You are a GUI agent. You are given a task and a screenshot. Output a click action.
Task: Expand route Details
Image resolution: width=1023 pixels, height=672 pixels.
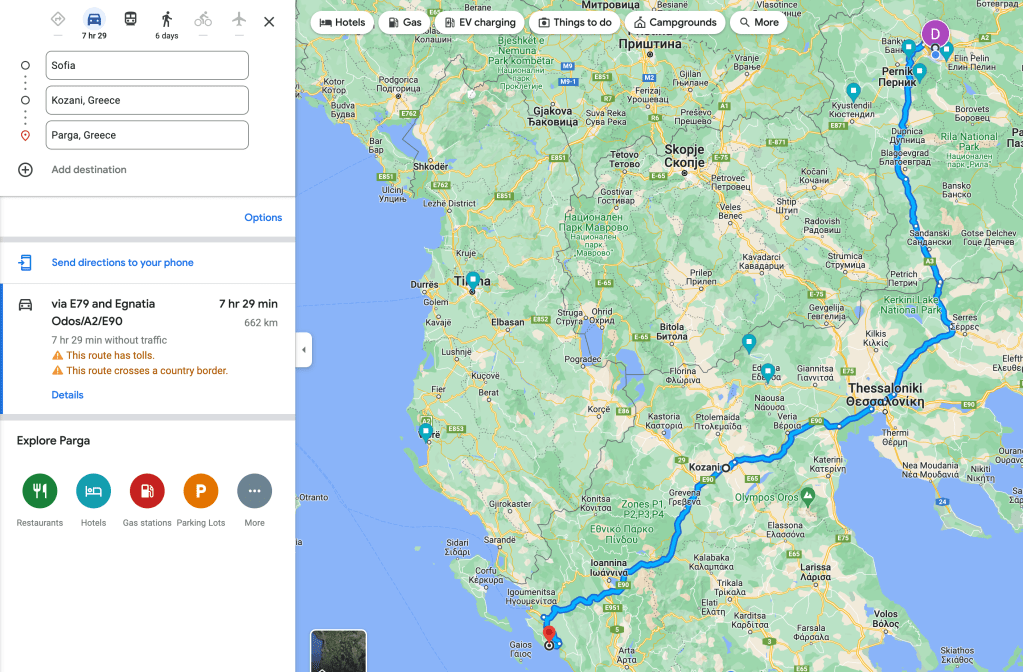point(67,395)
